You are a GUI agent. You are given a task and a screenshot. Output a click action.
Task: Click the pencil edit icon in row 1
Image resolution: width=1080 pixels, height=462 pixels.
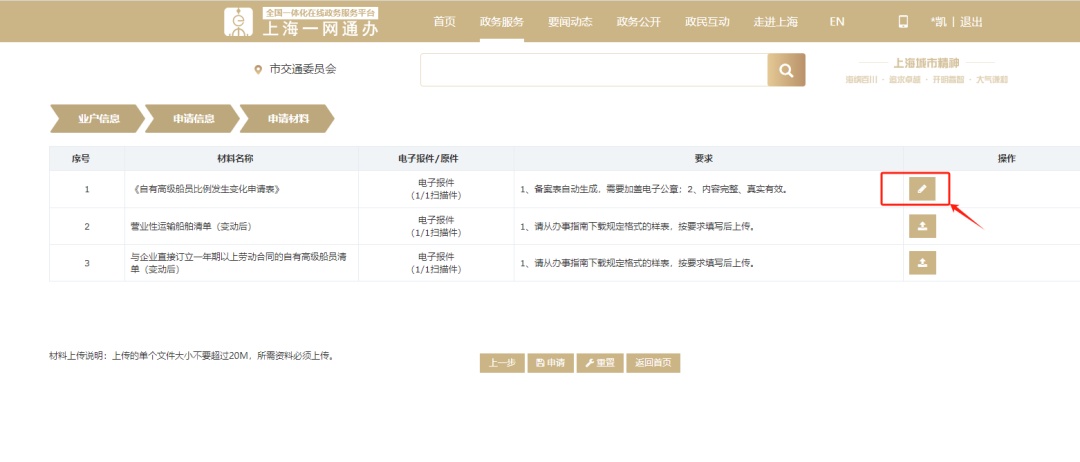(921, 188)
